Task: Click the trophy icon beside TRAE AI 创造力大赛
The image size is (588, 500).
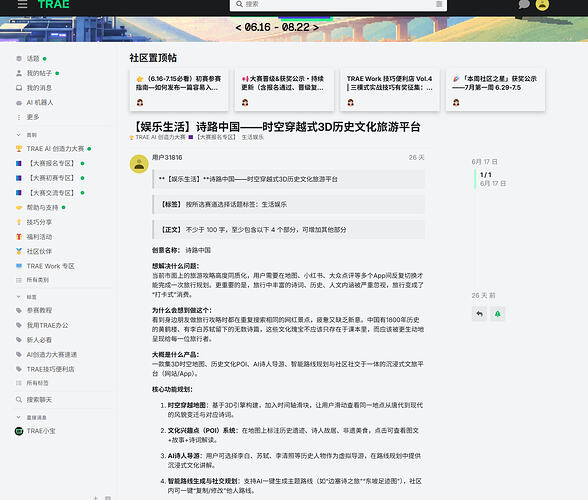Action: (19, 149)
